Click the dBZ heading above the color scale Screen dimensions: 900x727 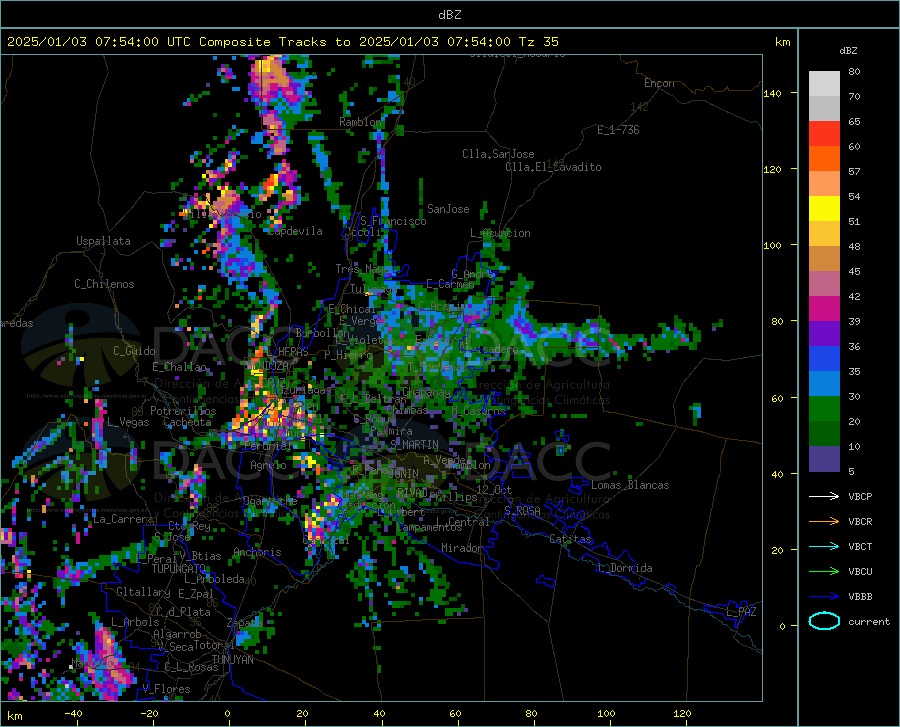pos(848,50)
